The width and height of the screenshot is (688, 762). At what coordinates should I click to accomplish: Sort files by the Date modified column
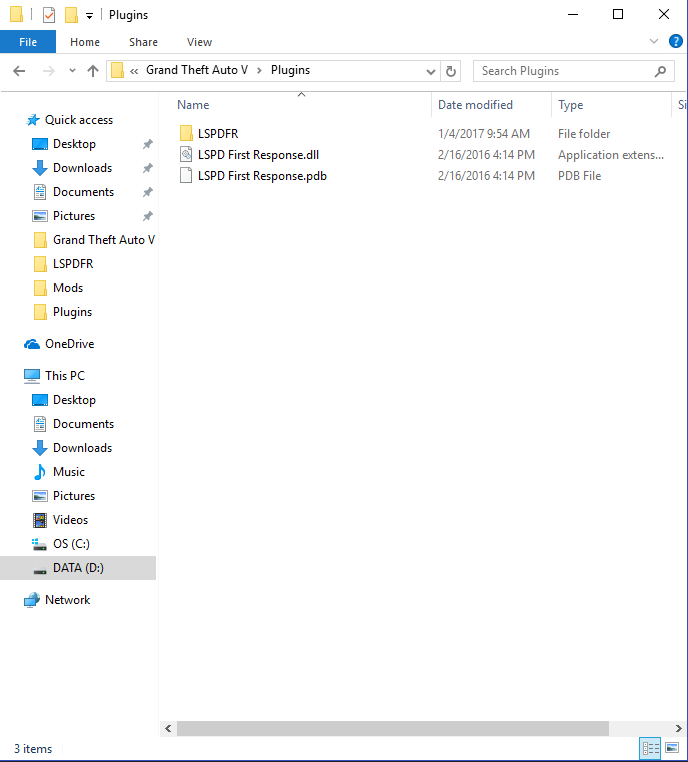(x=475, y=105)
